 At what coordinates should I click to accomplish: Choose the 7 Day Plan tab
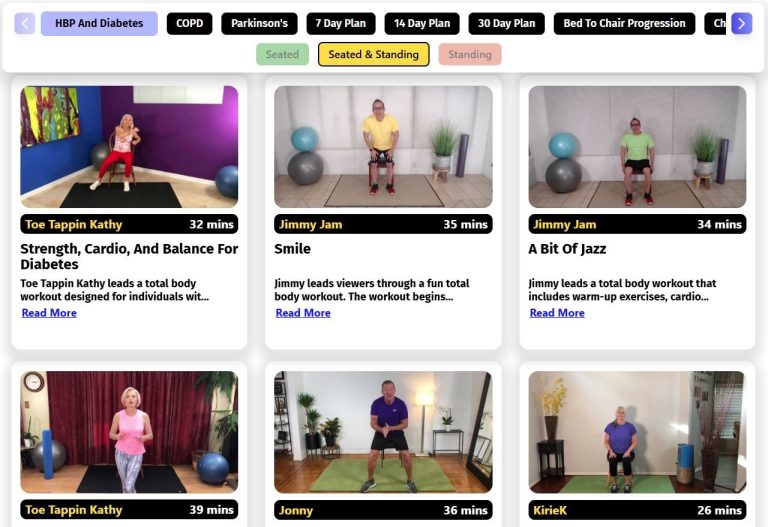pyautogui.click(x=341, y=24)
